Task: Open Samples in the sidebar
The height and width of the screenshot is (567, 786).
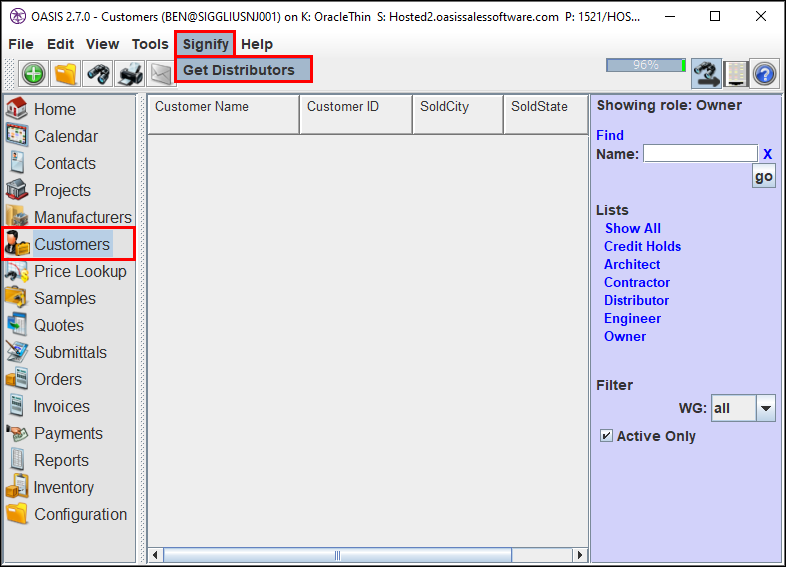Action: (51, 298)
